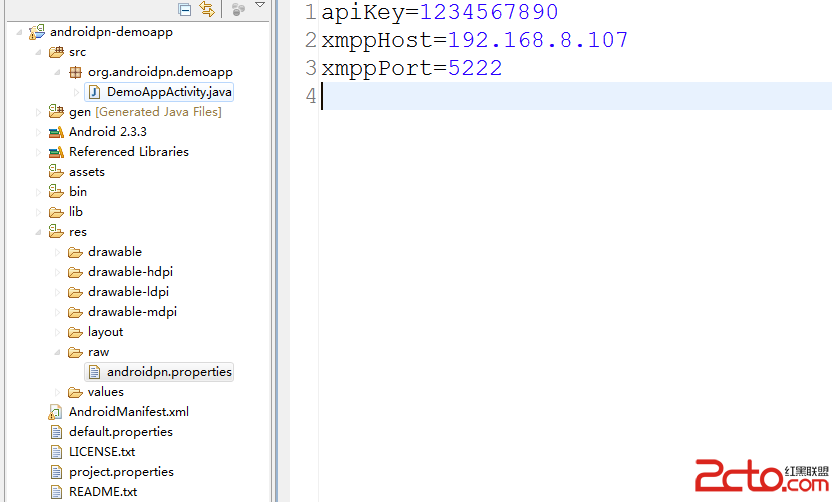Click the org.androidpn.demoapp package icon
This screenshot has height=502, width=832.
pos(76,72)
